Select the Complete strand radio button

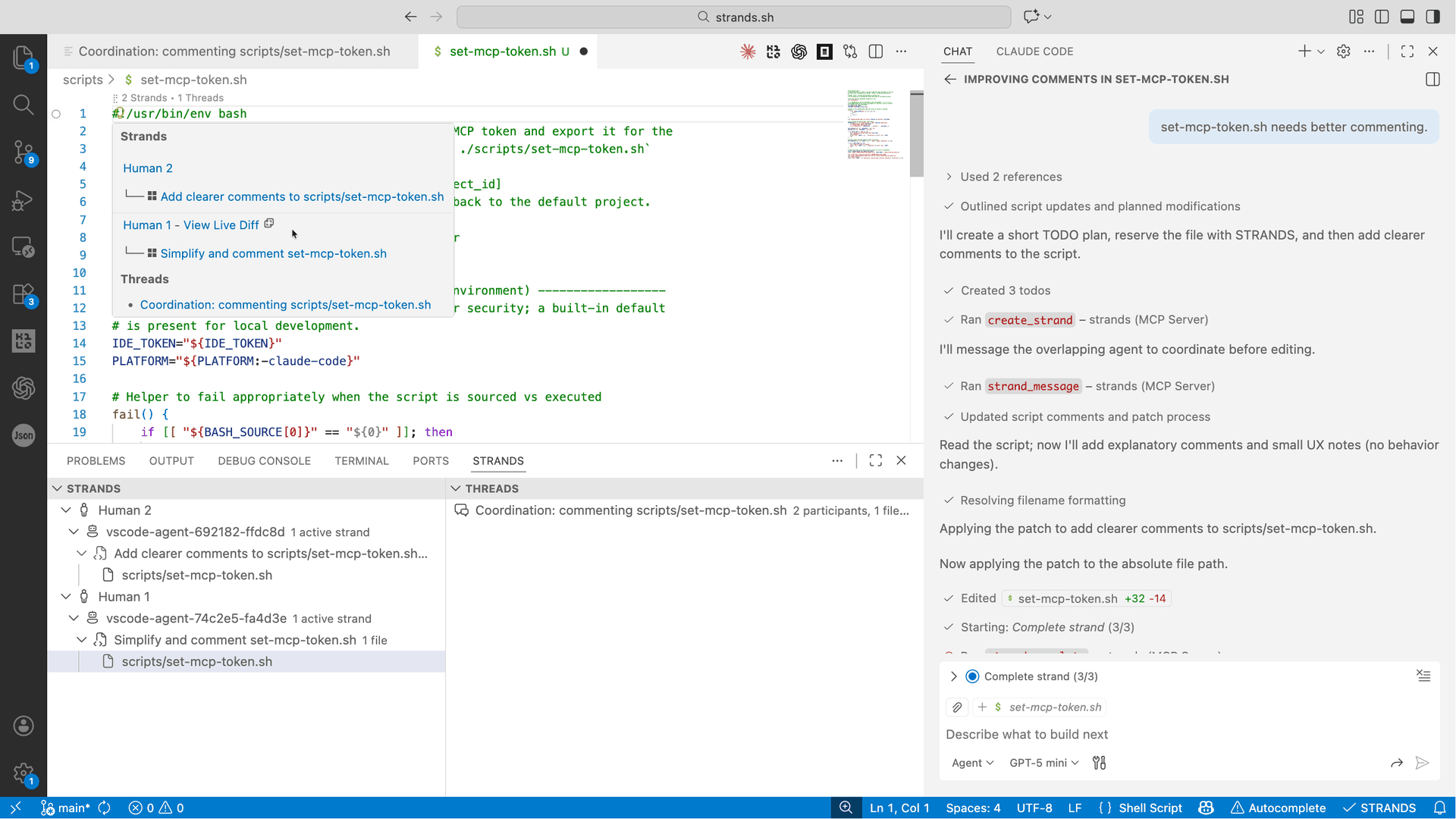972,676
